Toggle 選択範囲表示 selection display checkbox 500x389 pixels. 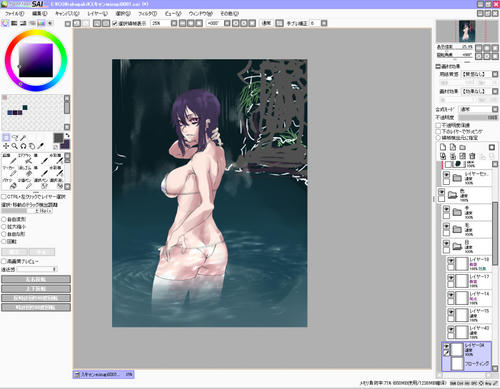(x=115, y=23)
